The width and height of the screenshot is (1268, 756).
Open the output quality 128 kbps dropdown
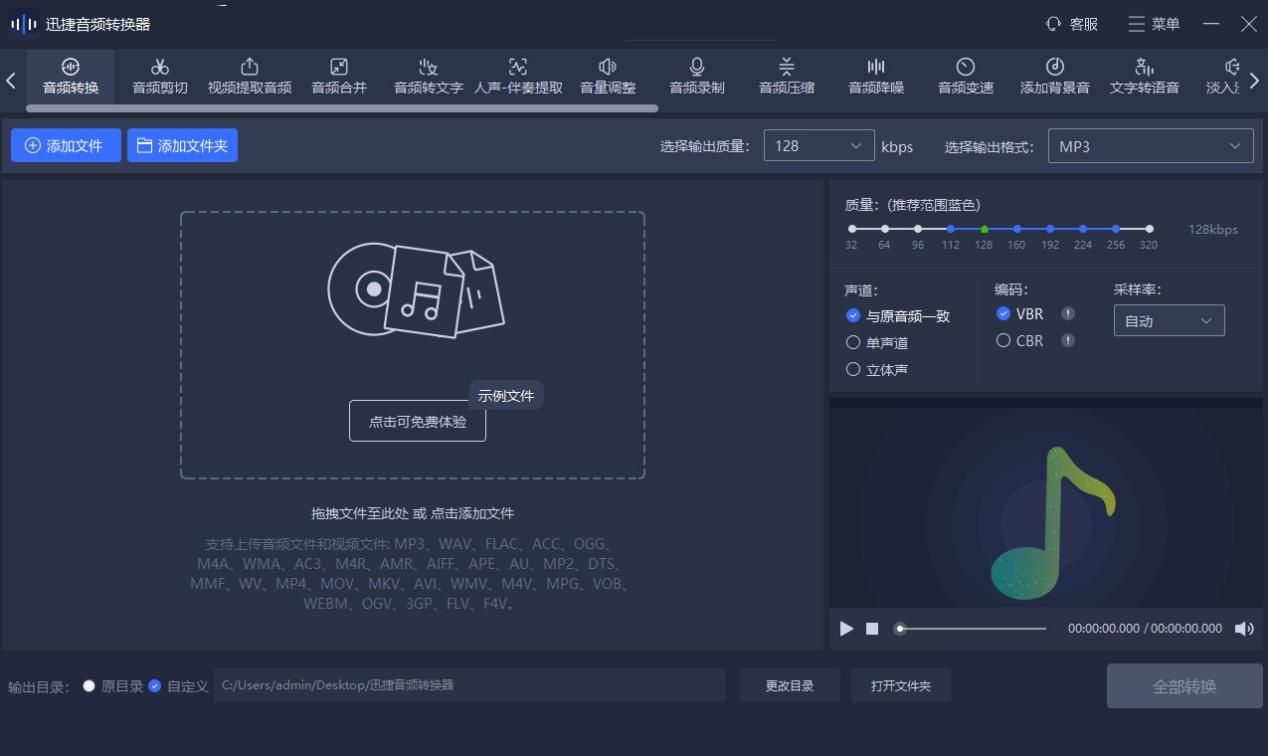point(818,146)
